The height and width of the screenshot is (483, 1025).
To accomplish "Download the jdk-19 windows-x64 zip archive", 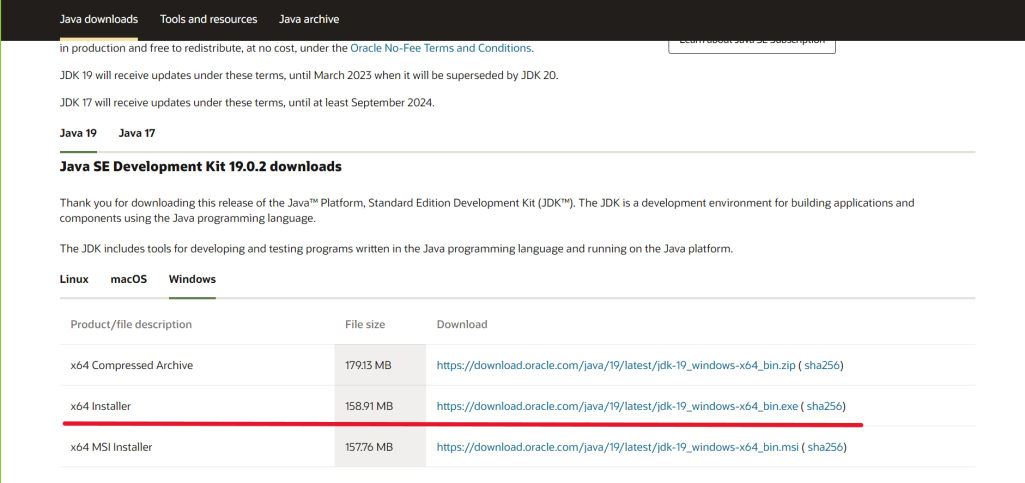I will pos(616,365).
